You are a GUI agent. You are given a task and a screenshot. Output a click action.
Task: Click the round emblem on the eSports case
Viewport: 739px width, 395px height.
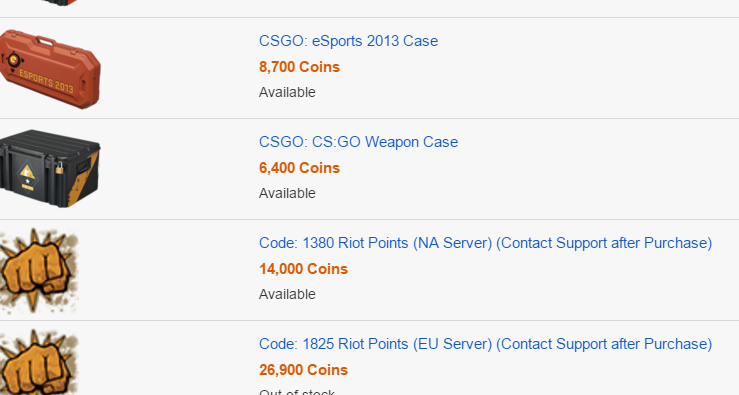tap(14, 60)
